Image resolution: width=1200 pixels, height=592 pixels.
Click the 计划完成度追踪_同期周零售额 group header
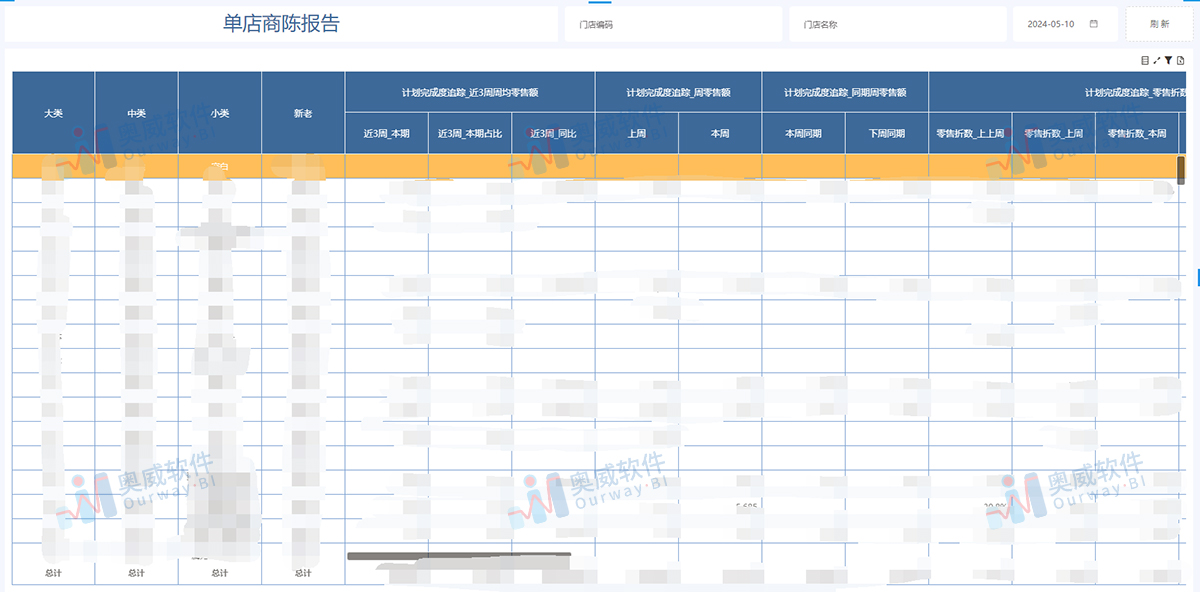(845, 92)
